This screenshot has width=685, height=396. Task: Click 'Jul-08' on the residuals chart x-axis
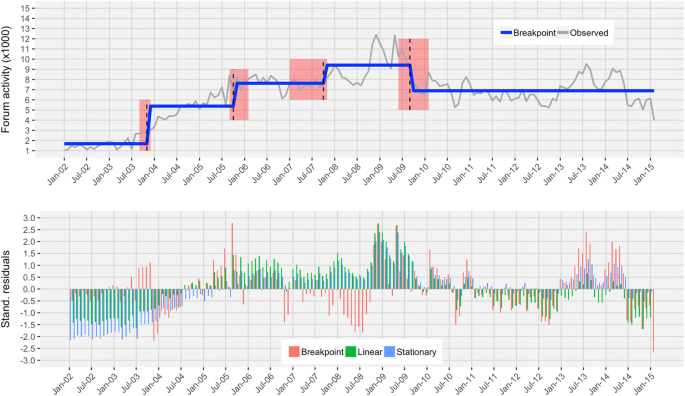point(354,383)
